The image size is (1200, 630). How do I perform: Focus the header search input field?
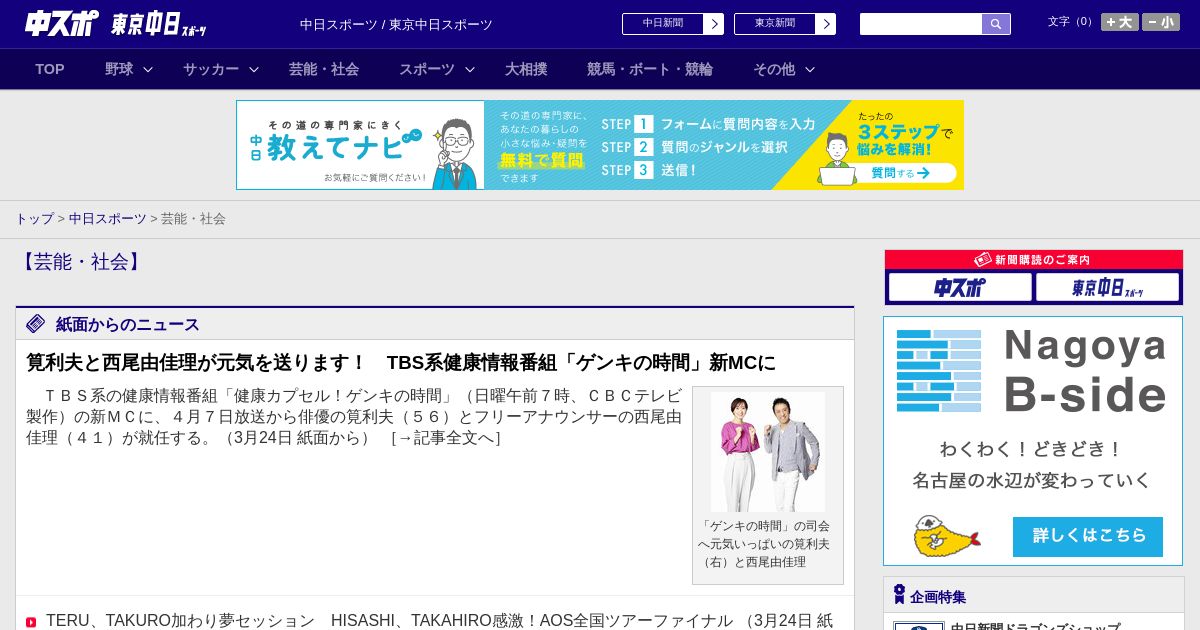click(x=921, y=24)
